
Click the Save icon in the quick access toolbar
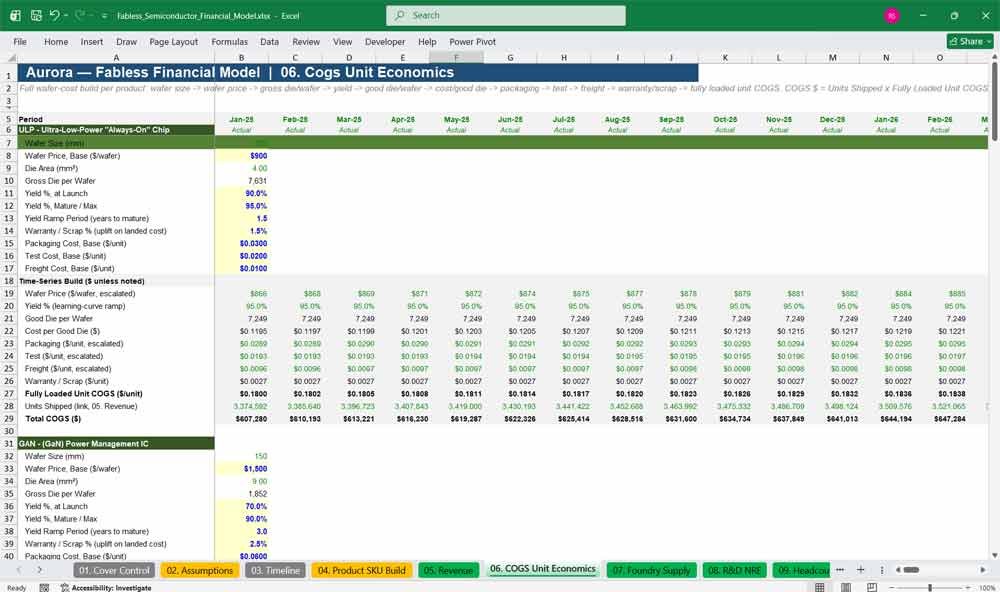(36, 15)
